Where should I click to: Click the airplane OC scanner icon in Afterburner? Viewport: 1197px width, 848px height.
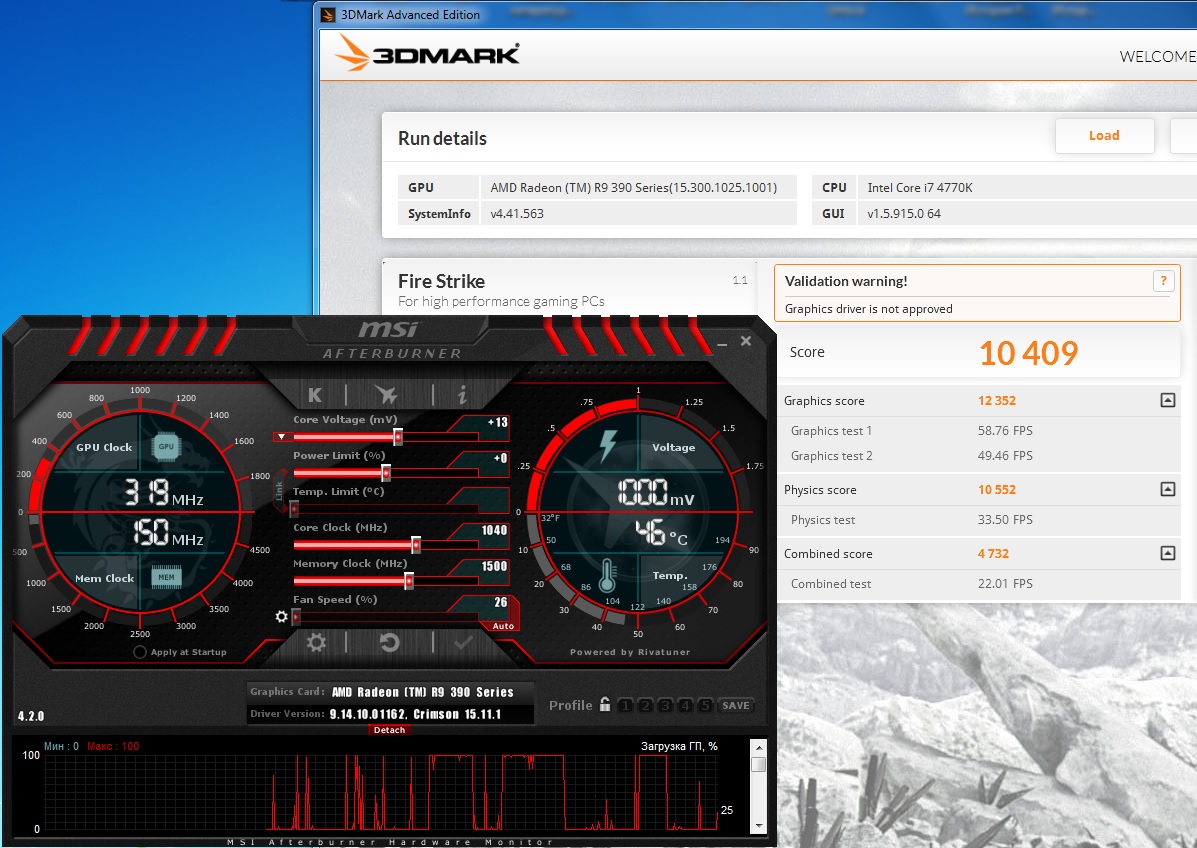(x=386, y=395)
